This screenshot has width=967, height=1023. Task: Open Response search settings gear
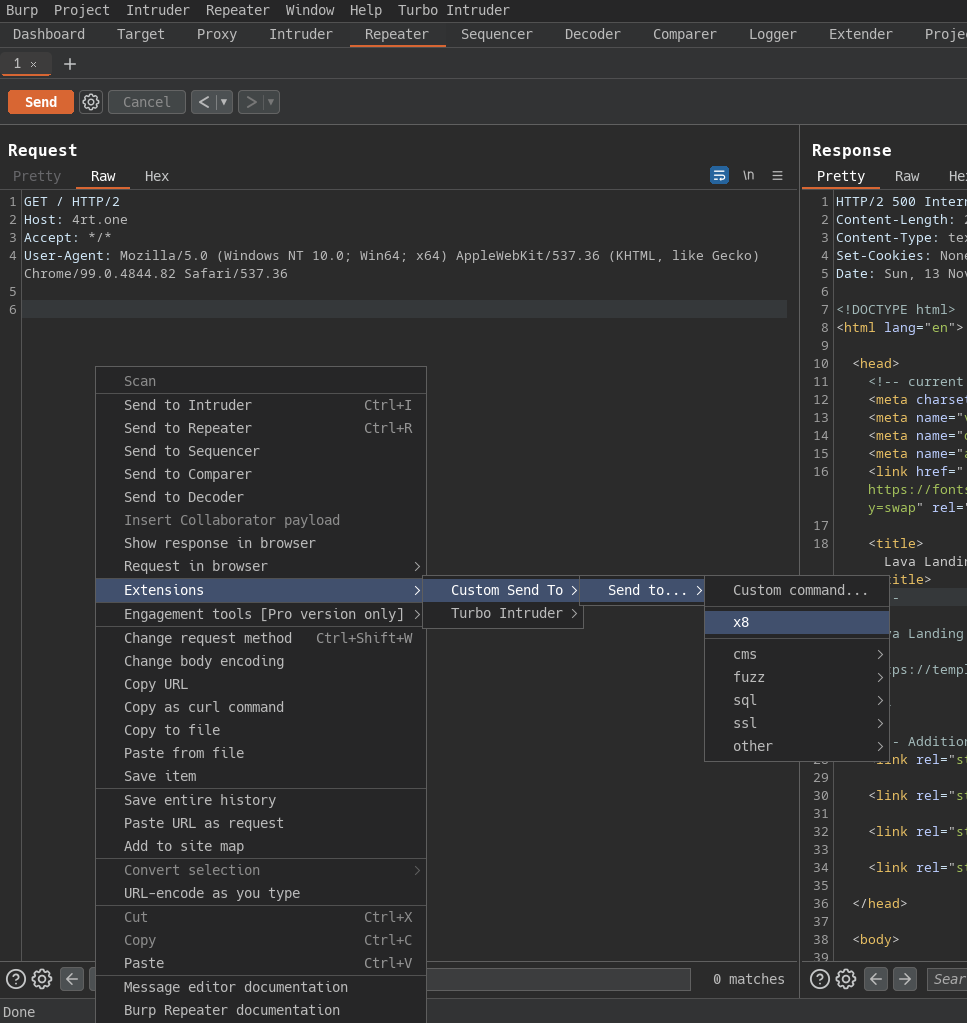(x=846, y=979)
